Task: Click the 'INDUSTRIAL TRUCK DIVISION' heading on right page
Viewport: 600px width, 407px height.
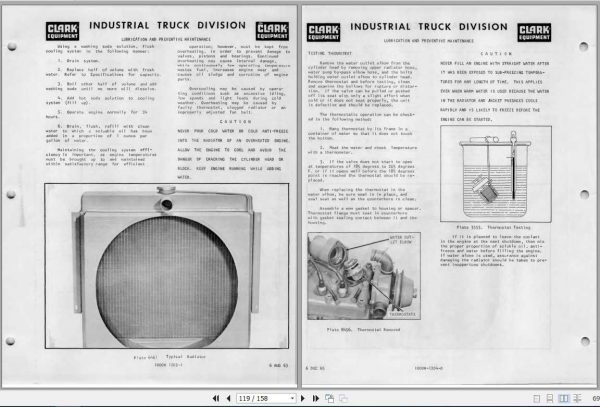Action: click(x=429, y=27)
